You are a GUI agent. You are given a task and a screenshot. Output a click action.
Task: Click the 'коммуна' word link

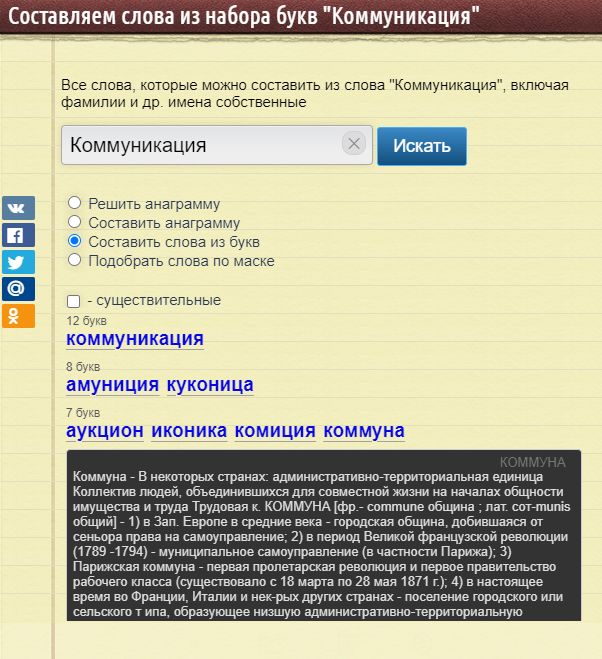coord(364,431)
